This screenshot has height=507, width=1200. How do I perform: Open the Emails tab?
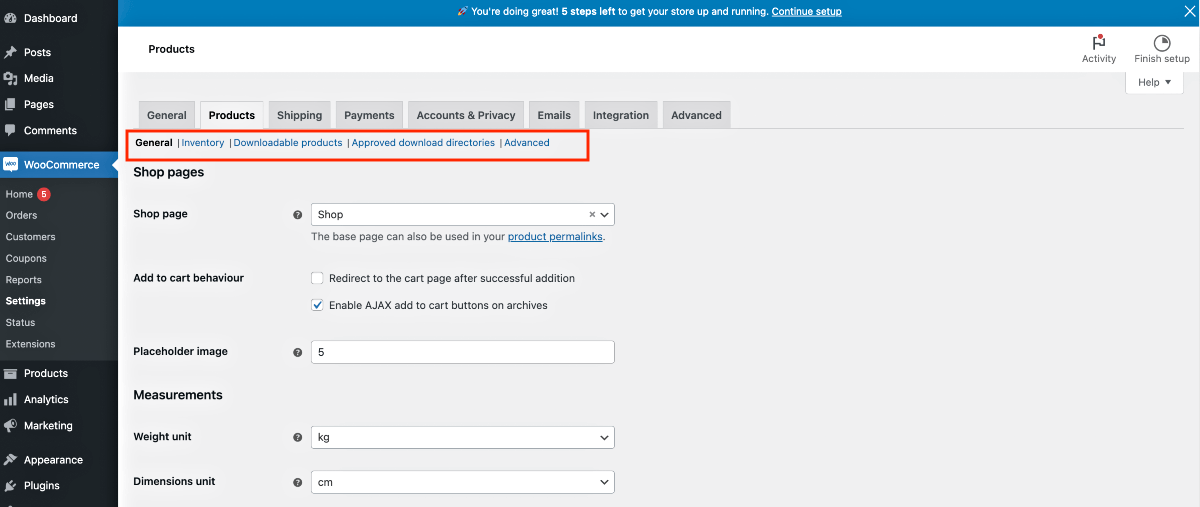point(553,115)
